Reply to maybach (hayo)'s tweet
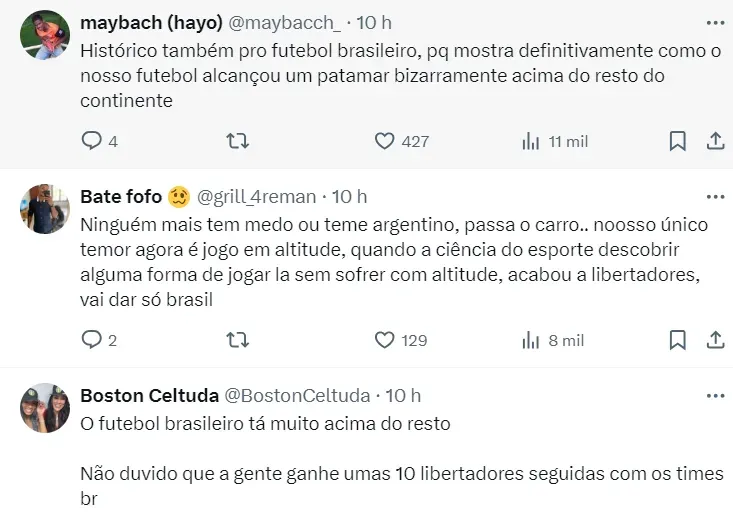The image size is (733, 518). click(x=92, y=141)
